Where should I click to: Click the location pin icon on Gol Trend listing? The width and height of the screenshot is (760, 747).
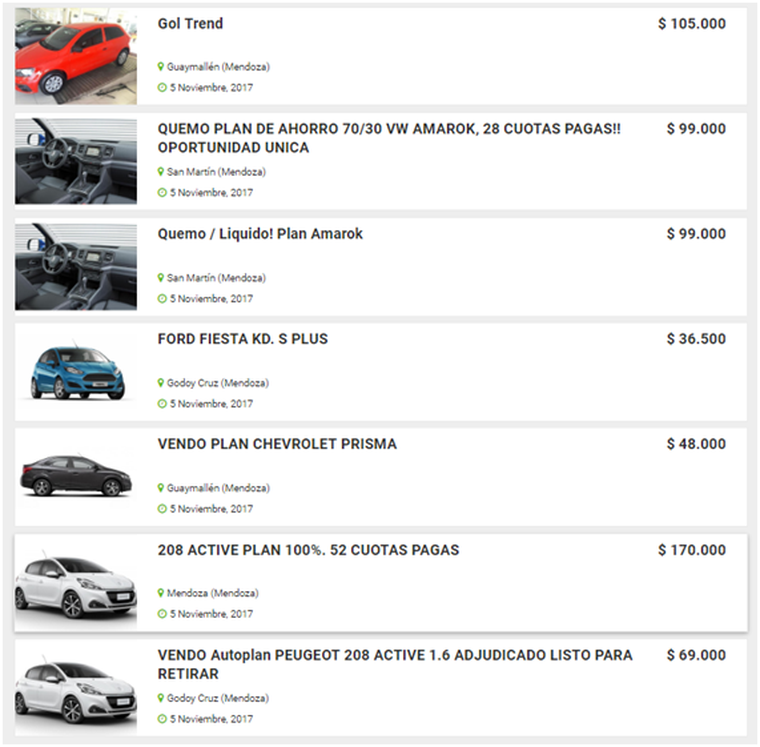pyautogui.click(x=161, y=67)
